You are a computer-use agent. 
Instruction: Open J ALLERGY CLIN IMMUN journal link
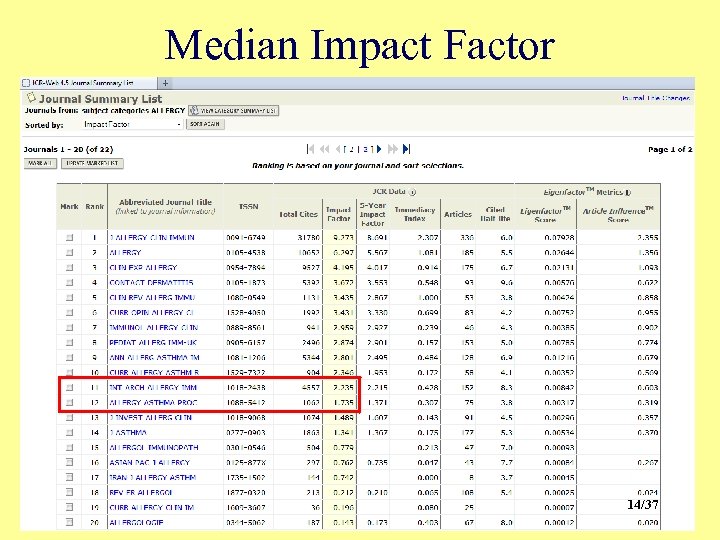tap(152, 237)
